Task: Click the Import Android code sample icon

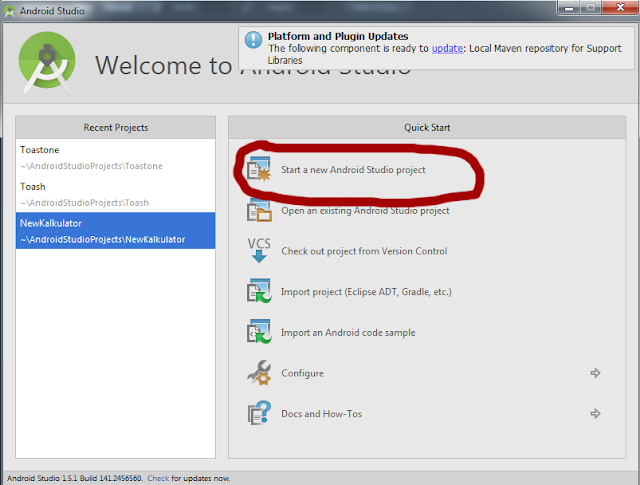Action: tap(259, 331)
